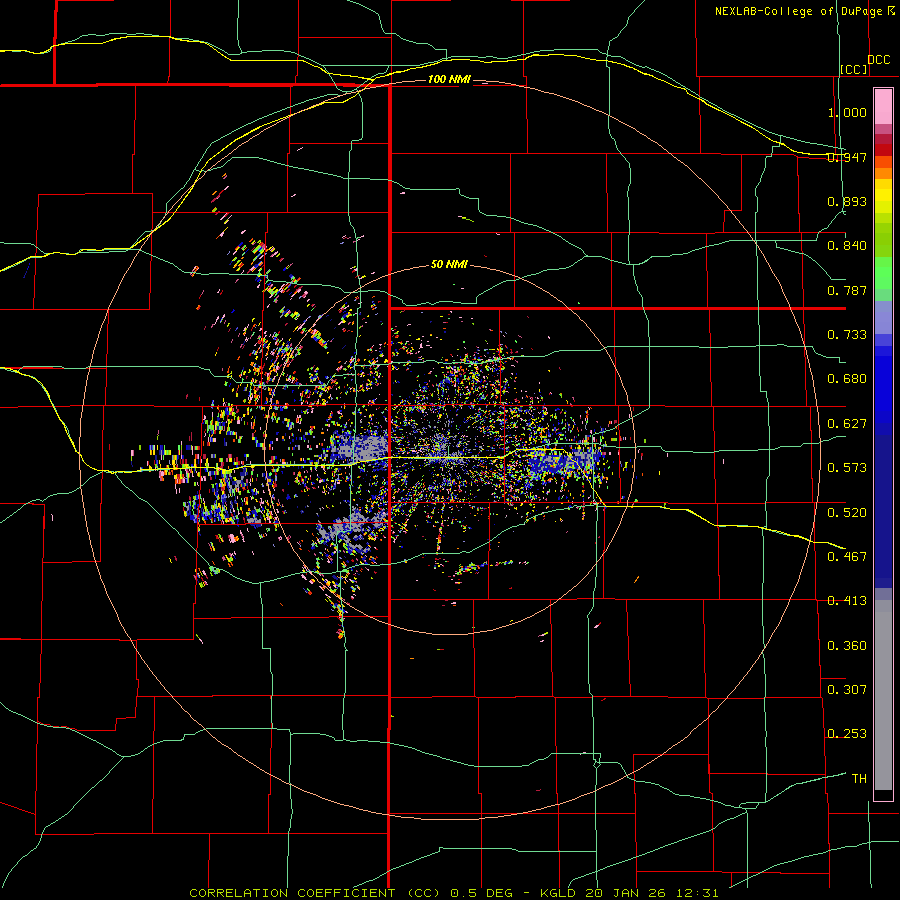Click the gray band of the color bar
Viewport: 900px width, 900px height.
click(883, 695)
